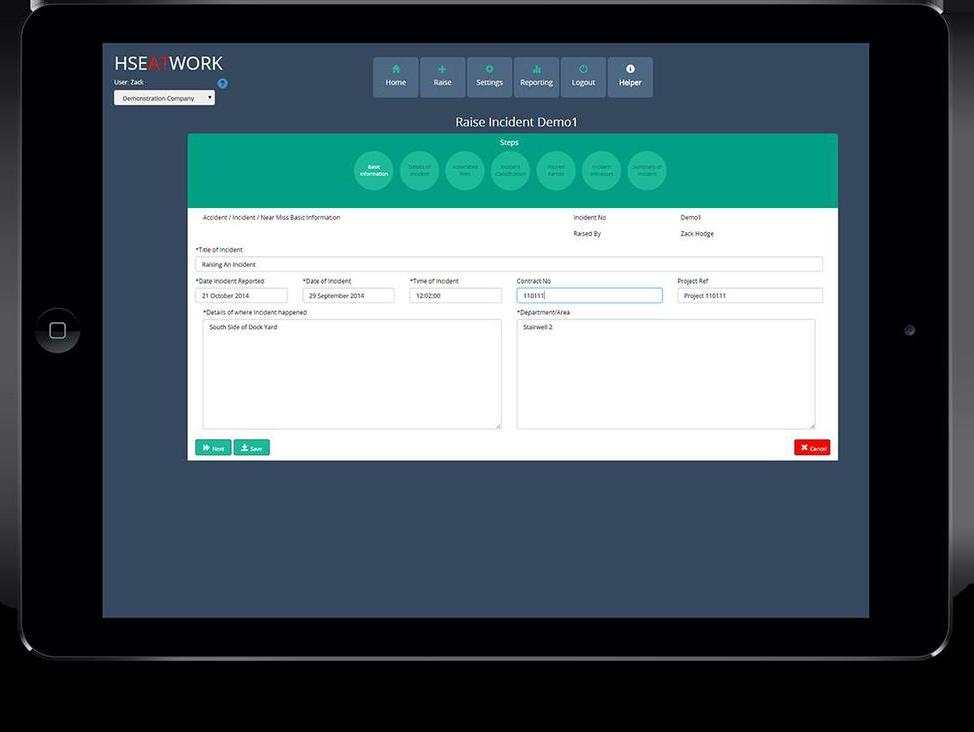974x732 pixels.
Task: Click the Title of Incident field
Action: (x=508, y=264)
